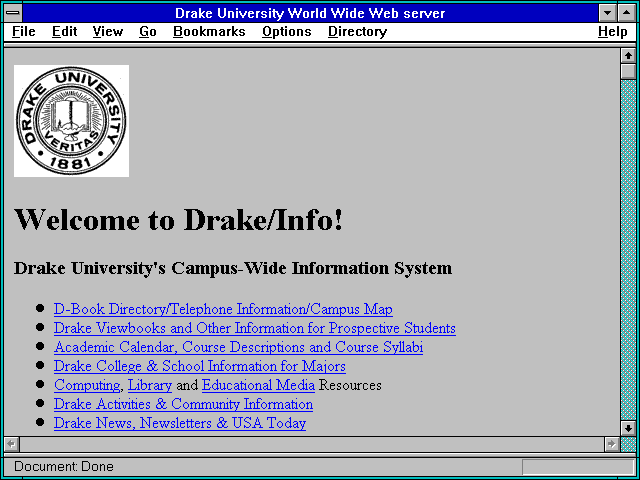This screenshot has height=480, width=640.
Task: Open D-Book Directory/Telephone Information/Campus Map link
Action: 223,309
